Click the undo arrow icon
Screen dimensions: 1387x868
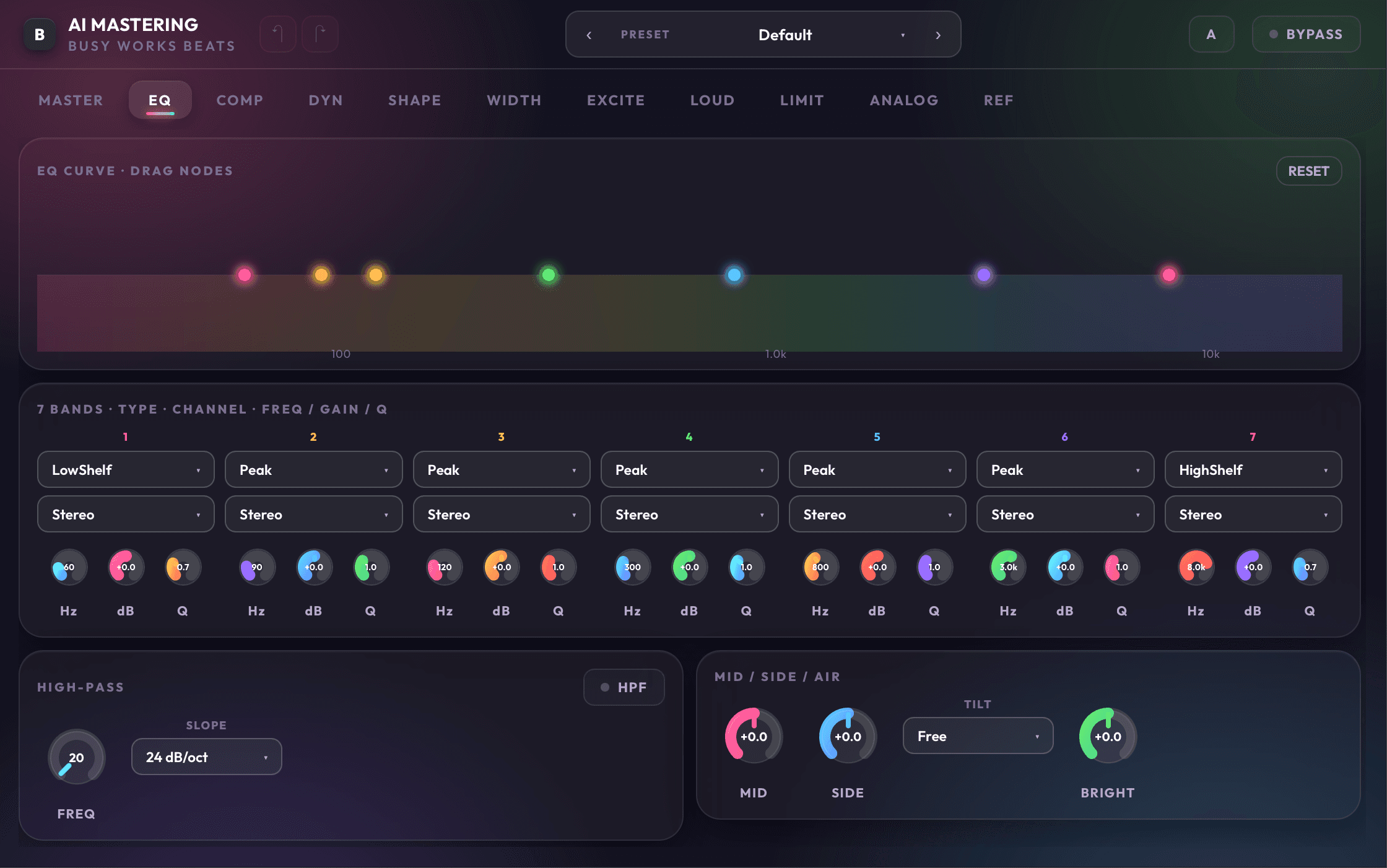[278, 34]
